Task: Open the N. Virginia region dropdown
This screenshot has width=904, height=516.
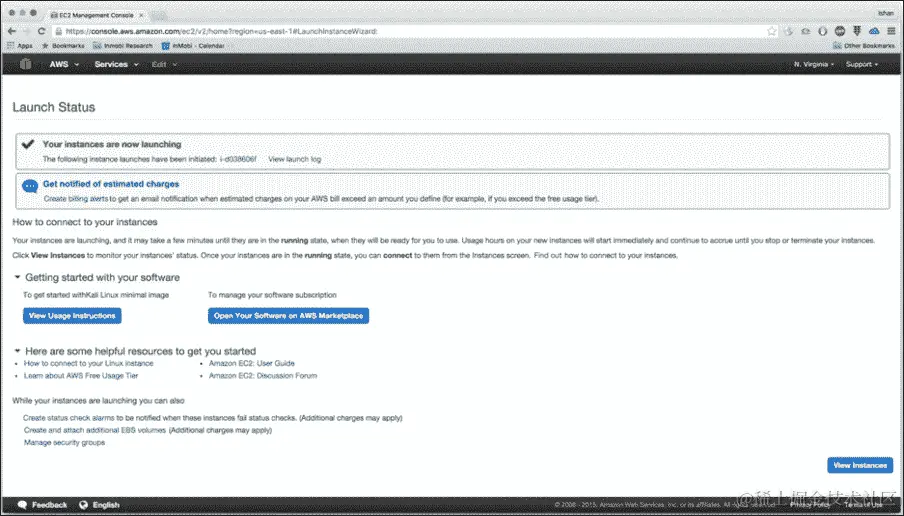Action: pyautogui.click(x=813, y=64)
